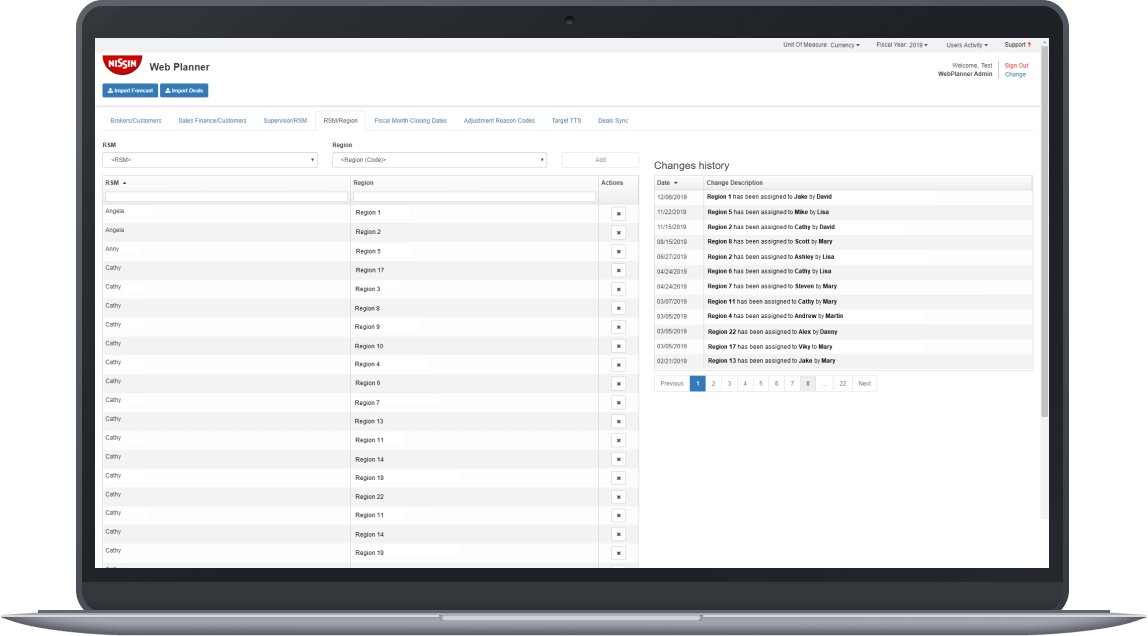Click the Add button
Screen dimensions: 1148x636
point(600,159)
